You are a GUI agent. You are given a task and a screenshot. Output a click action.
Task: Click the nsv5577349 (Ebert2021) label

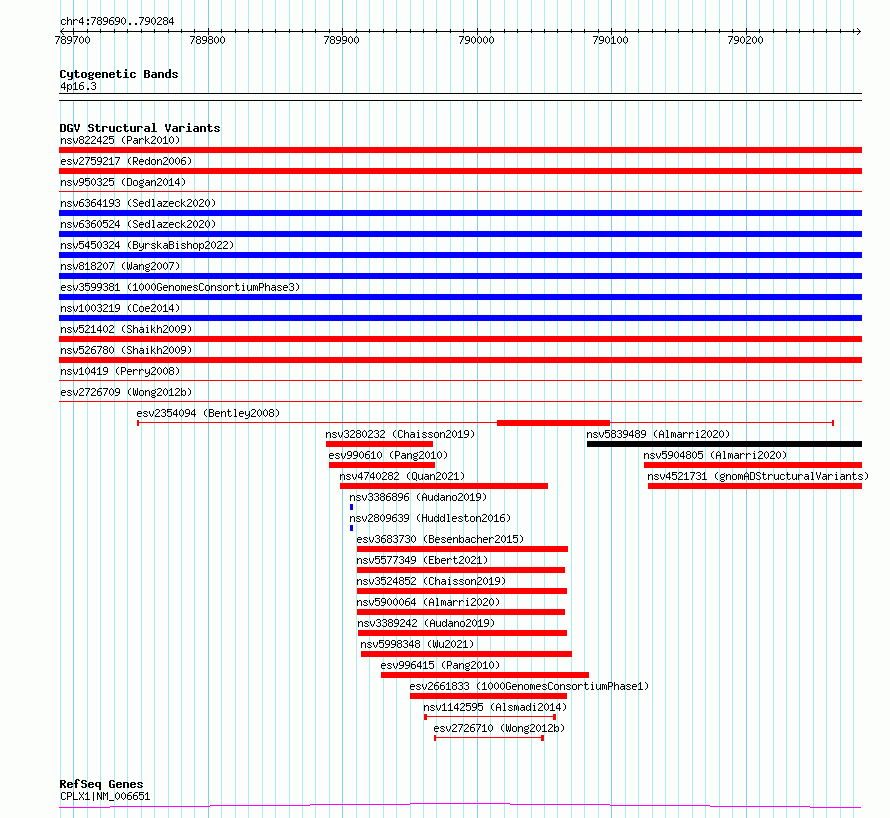pos(422,560)
